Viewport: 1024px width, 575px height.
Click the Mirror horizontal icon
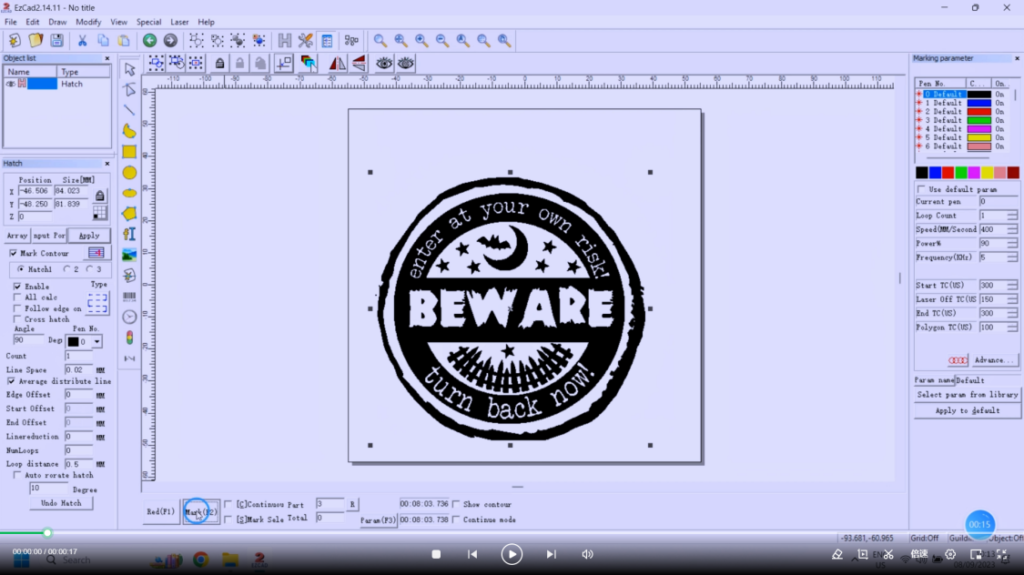click(337, 63)
